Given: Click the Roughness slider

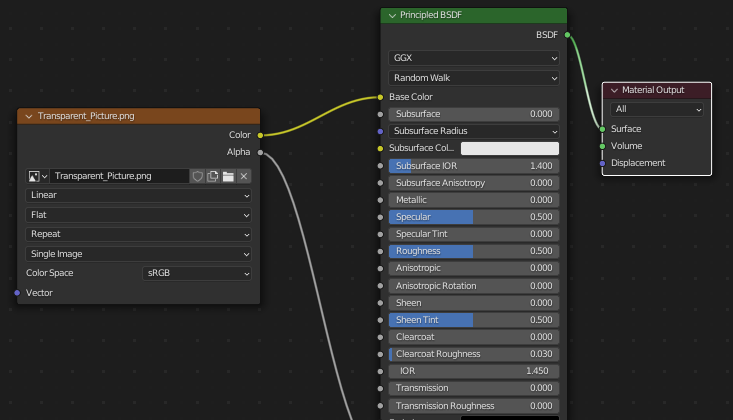Looking at the screenshot, I should coord(474,251).
